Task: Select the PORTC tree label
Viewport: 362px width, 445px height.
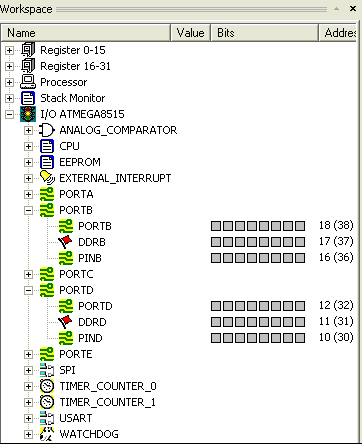Action: coord(76,274)
